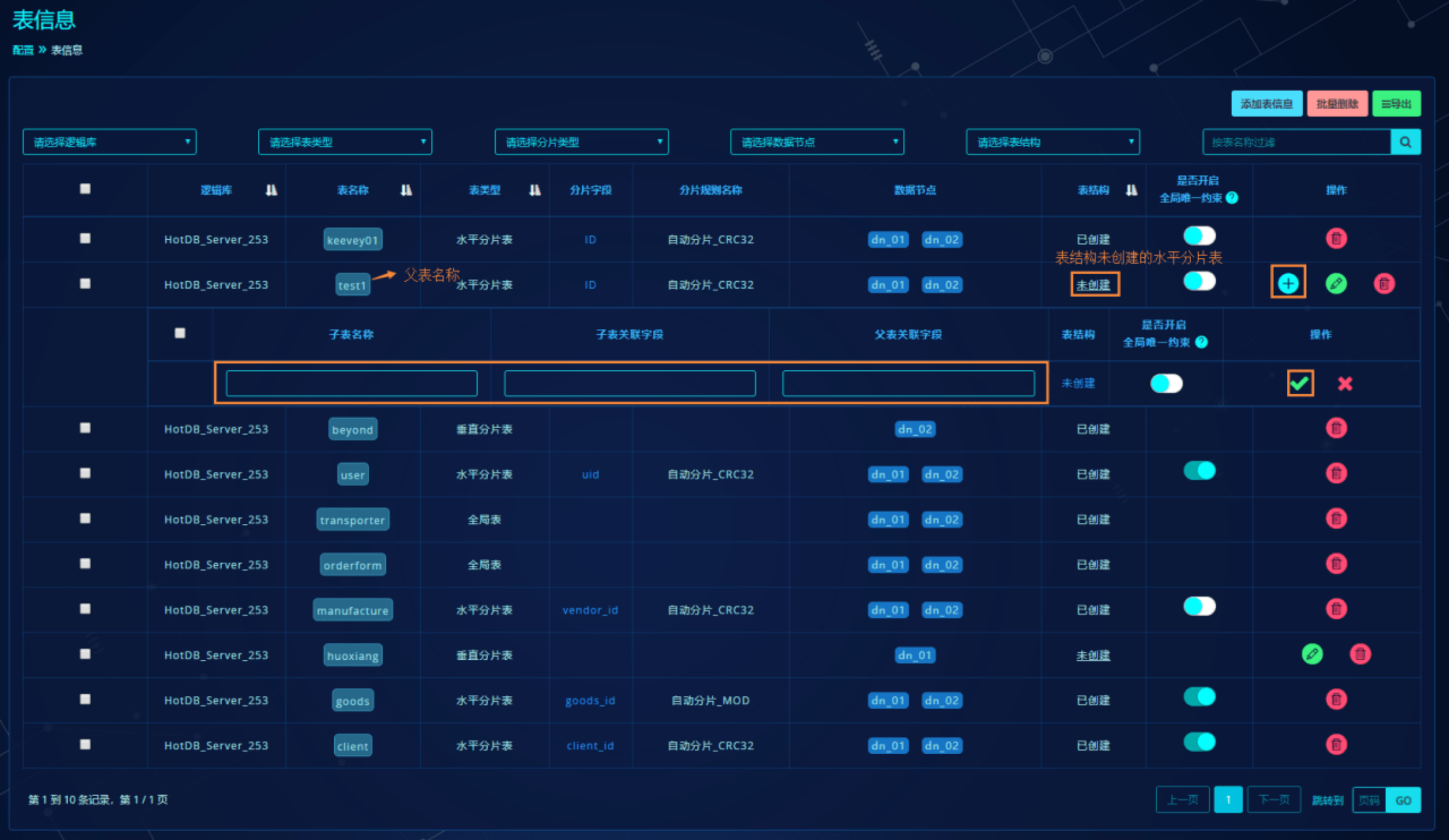The width and height of the screenshot is (1449, 840).
Task: Click the 父表关联字段 input field
Action: tap(908, 383)
